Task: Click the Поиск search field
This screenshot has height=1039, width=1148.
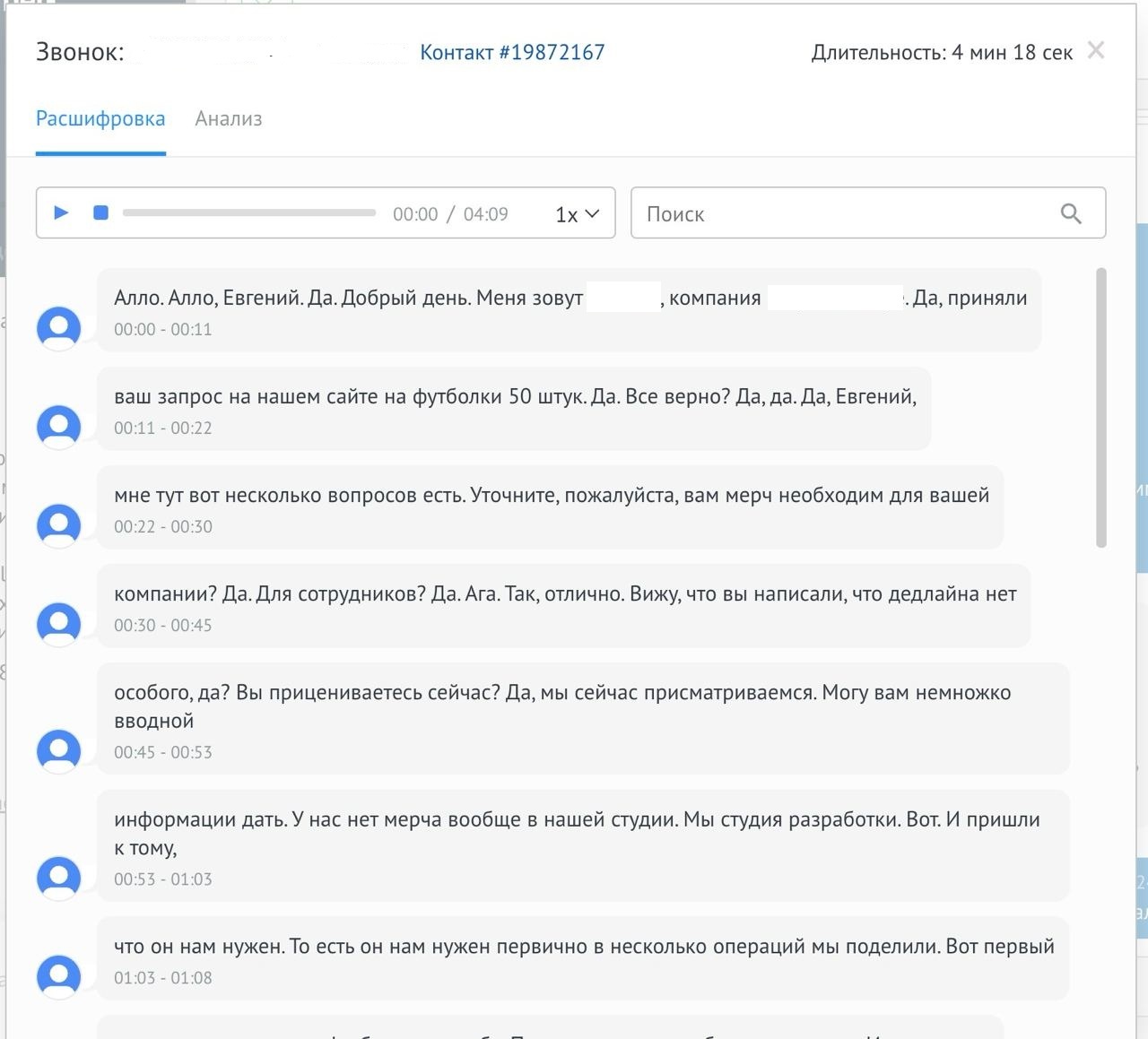Action: [x=868, y=212]
